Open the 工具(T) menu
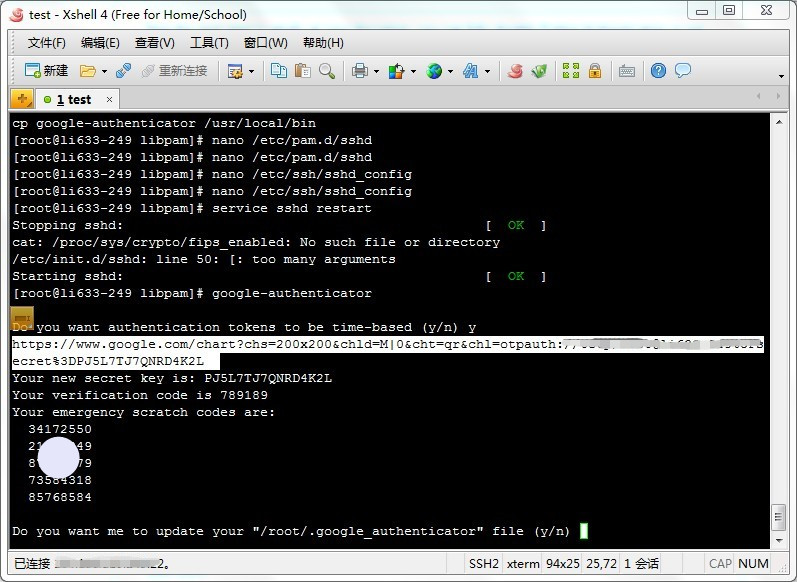 pyautogui.click(x=209, y=43)
